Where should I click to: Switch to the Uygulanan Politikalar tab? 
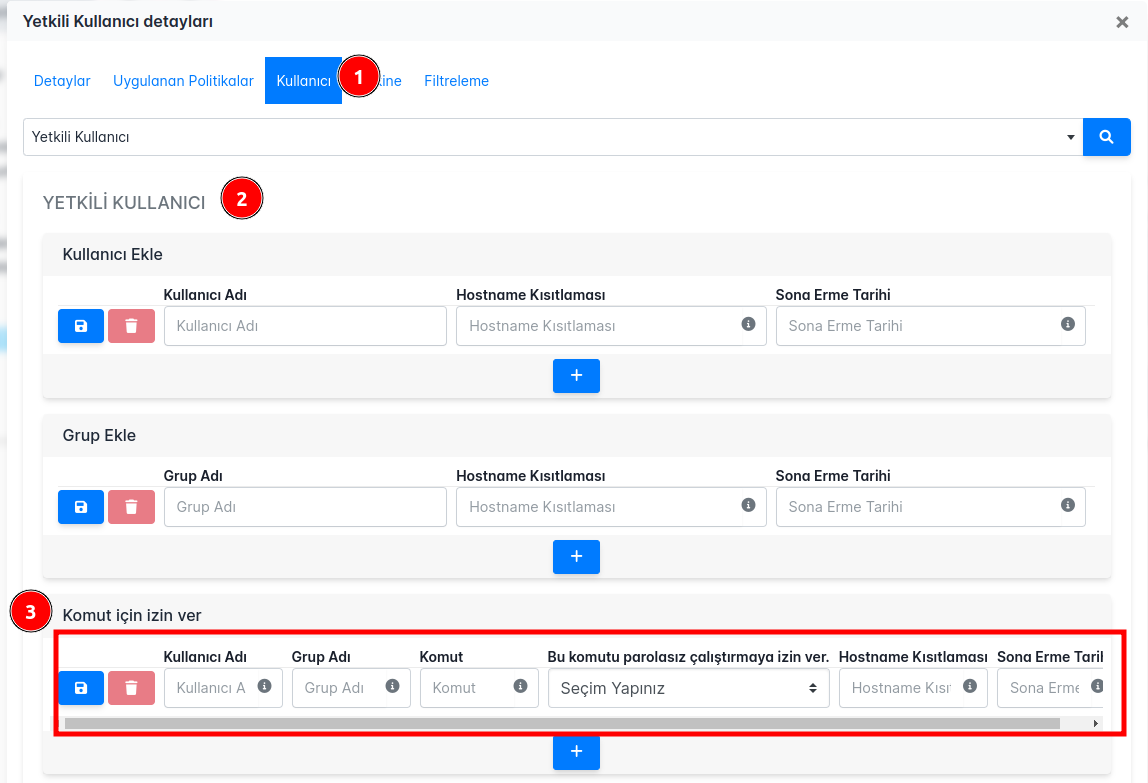pos(183,81)
